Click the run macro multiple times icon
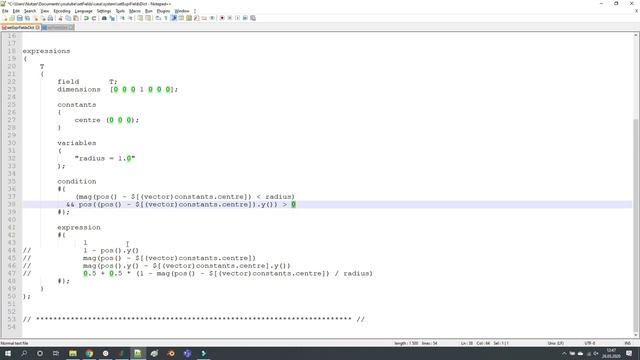This screenshot has height=360, width=640. coord(245,18)
